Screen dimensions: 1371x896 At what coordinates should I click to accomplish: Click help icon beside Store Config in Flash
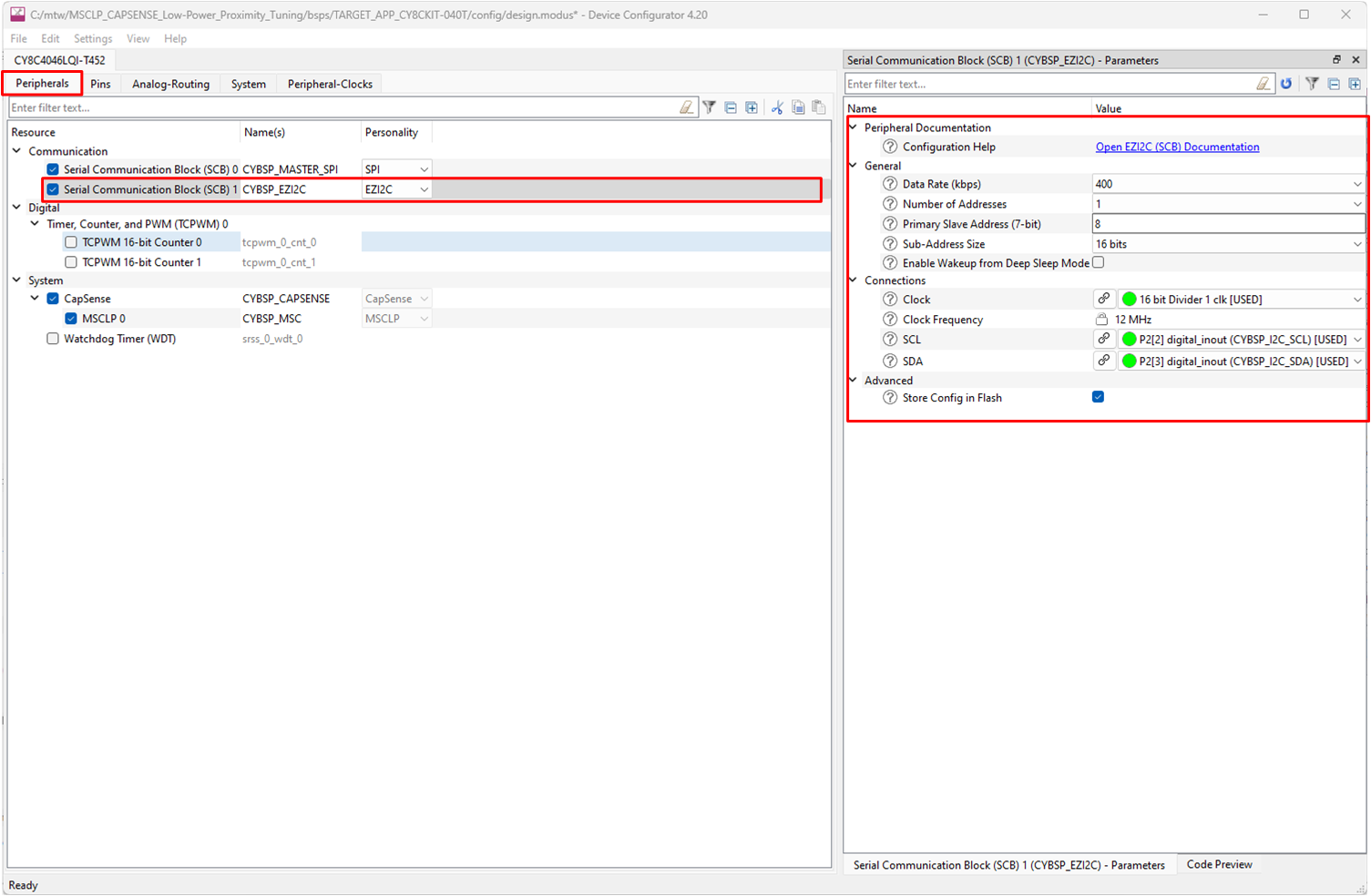pos(890,398)
